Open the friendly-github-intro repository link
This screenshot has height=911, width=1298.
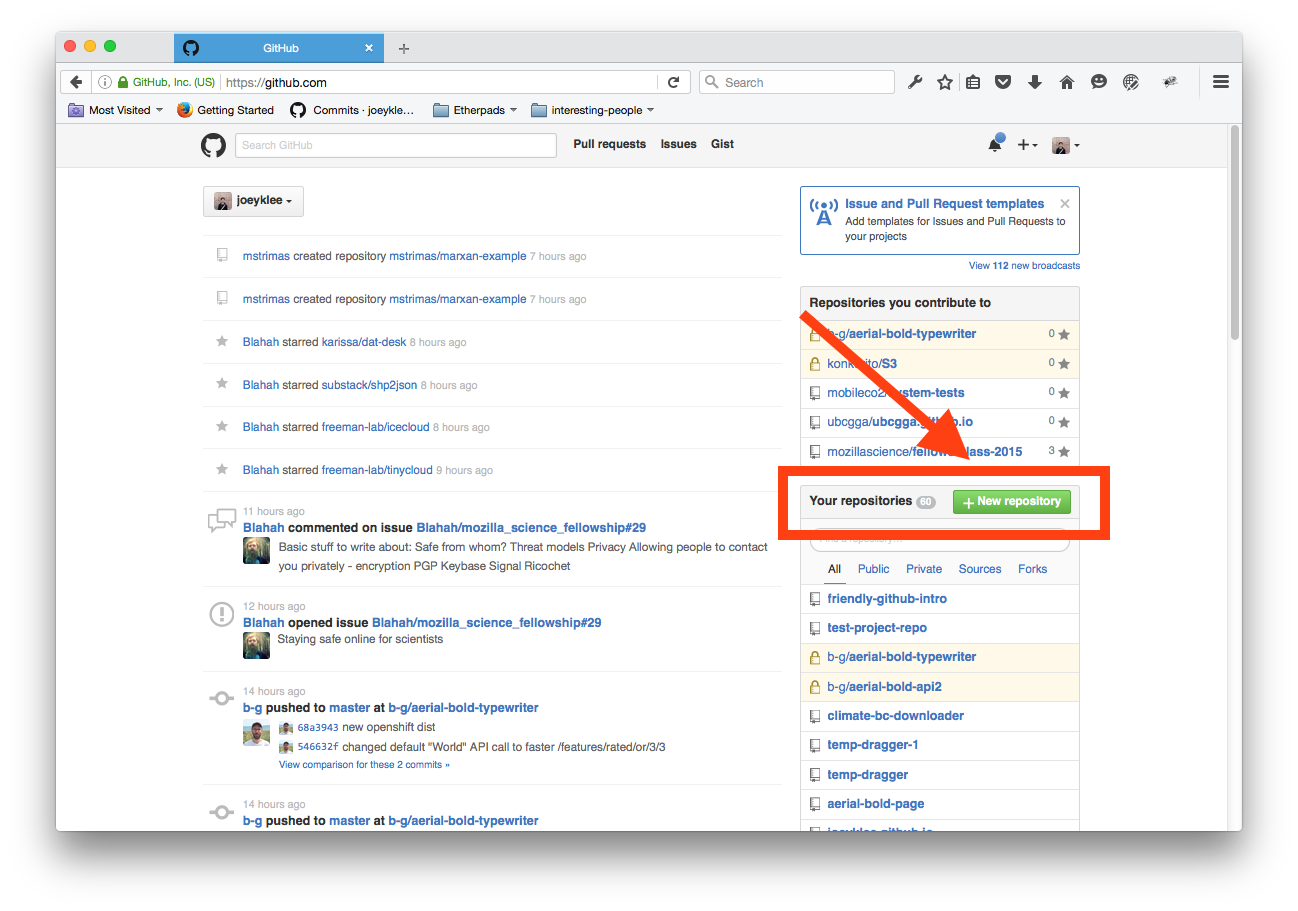click(887, 599)
